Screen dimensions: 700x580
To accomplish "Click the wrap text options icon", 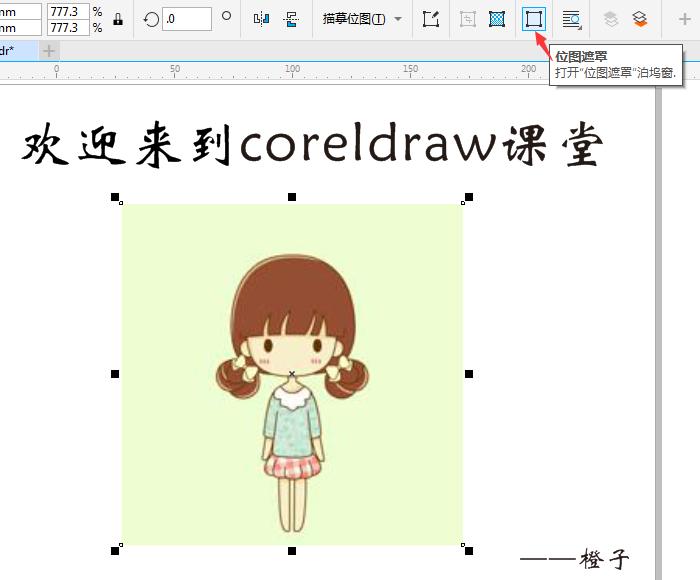I will tap(571, 19).
